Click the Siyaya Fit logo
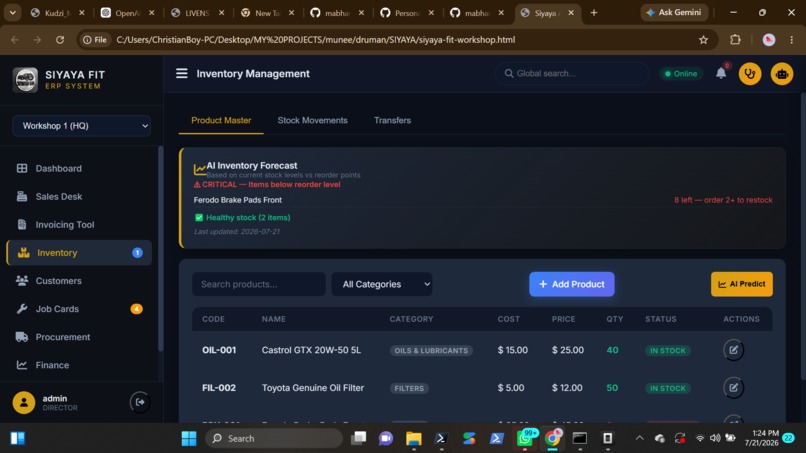Viewport: 806px width, 453px height. pyautogui.click(x=25, y=80)
